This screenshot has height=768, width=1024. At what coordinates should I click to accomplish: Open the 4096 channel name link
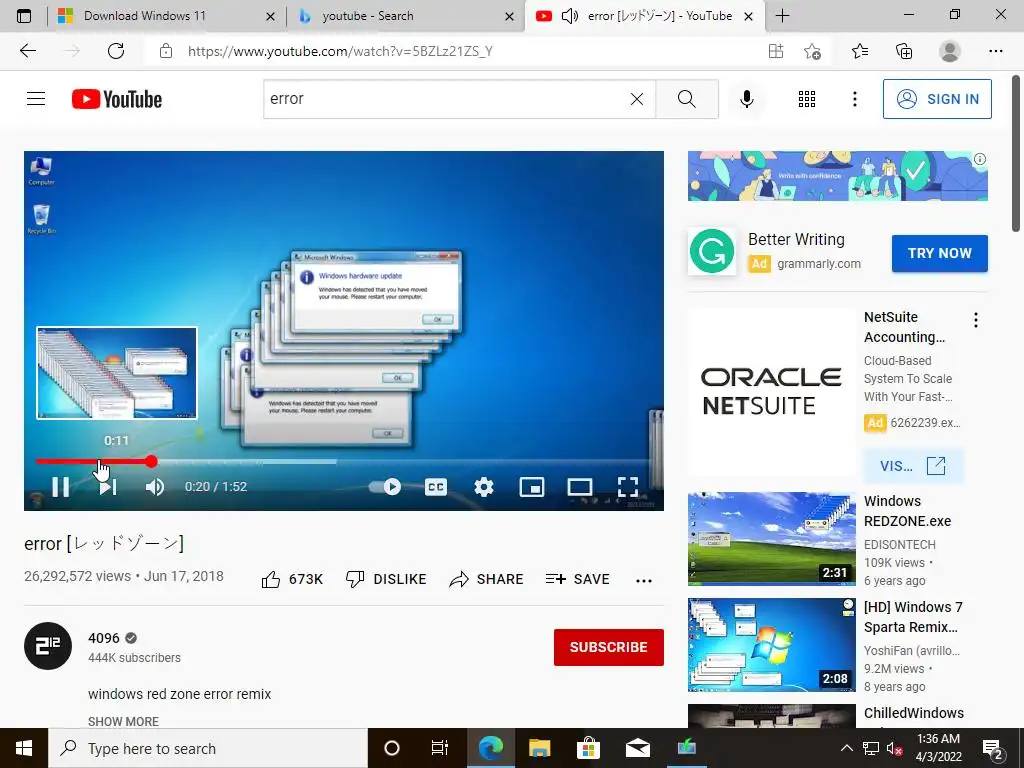tap(104, 638)
